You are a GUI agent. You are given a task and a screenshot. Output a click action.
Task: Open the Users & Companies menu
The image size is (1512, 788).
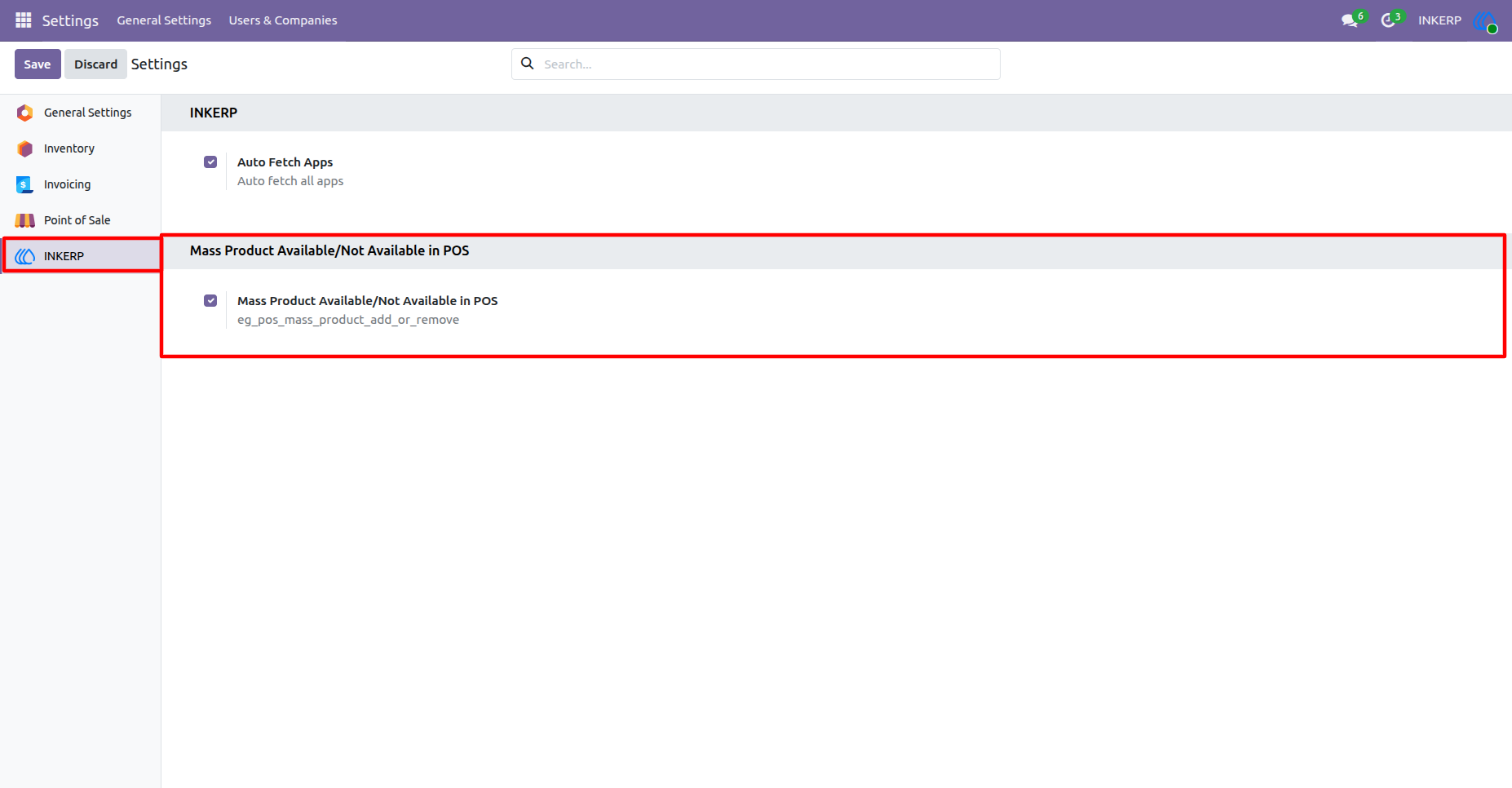pos(283,20)
